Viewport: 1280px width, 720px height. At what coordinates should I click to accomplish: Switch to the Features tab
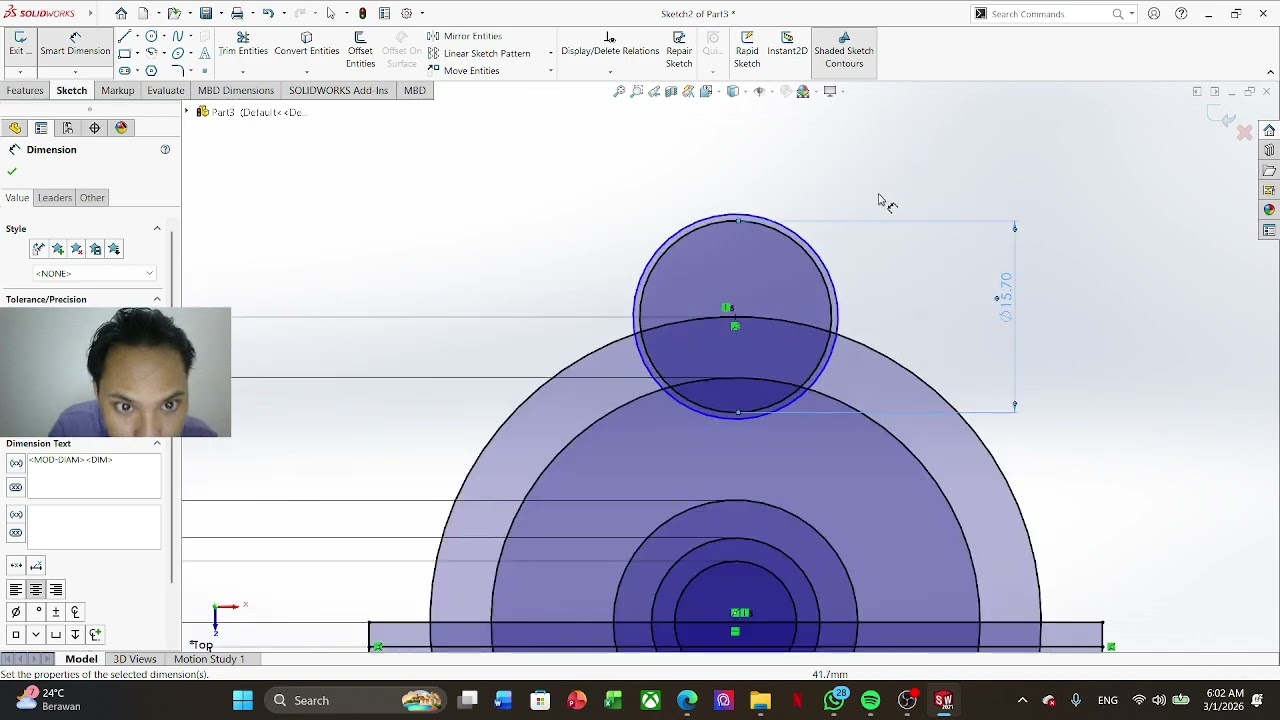pos(25,90)
